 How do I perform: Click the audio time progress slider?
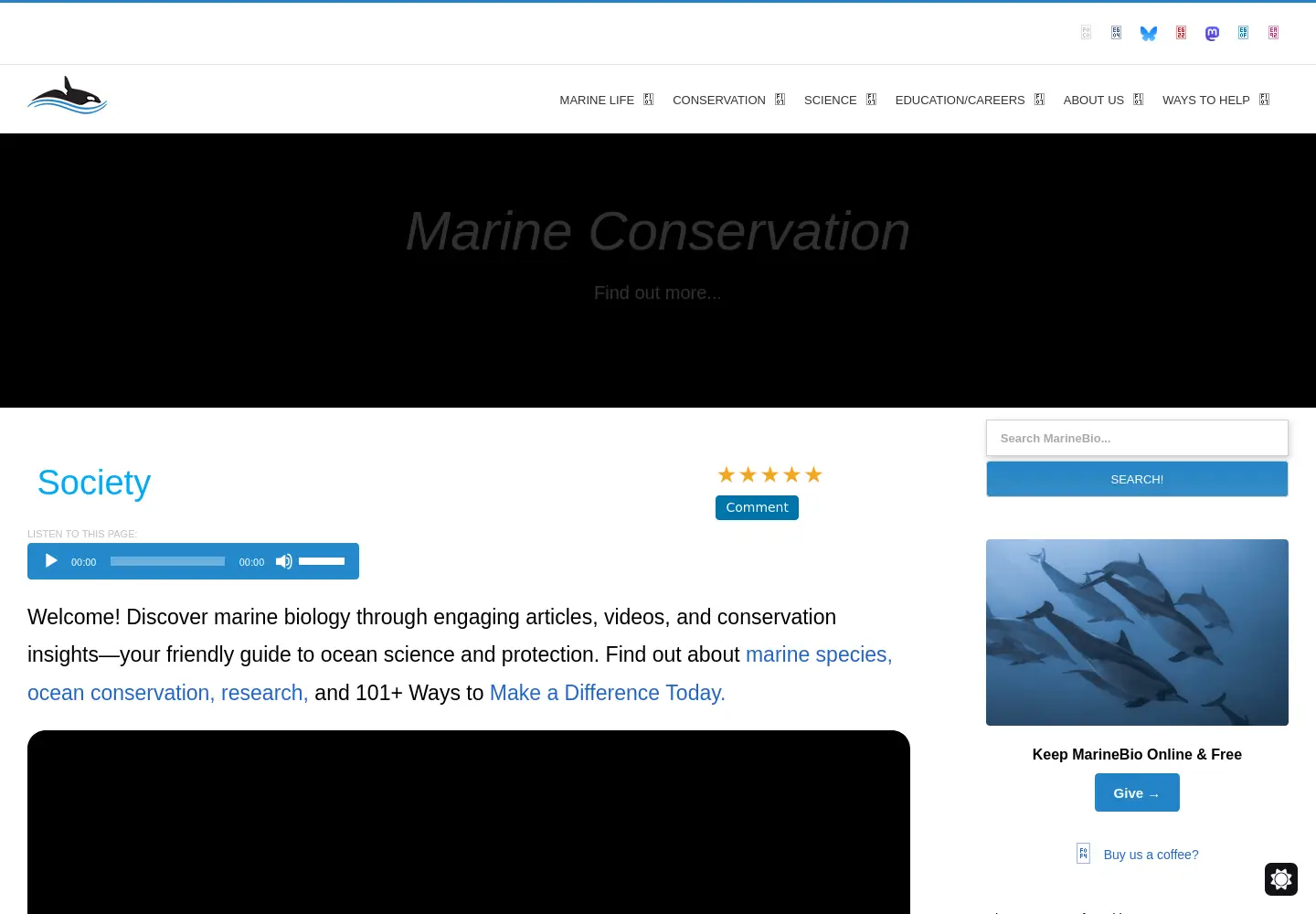pos(167,561)
